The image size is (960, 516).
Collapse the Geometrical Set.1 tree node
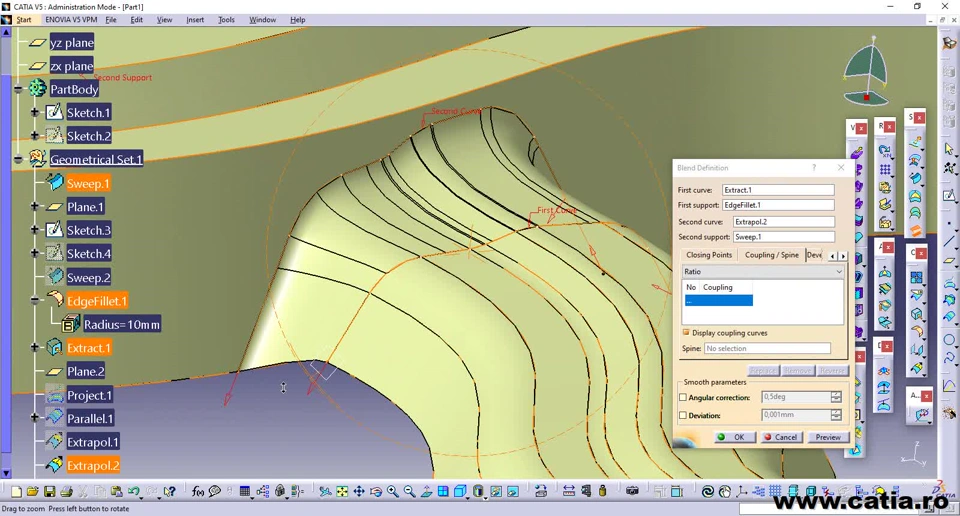coord(19,160)
